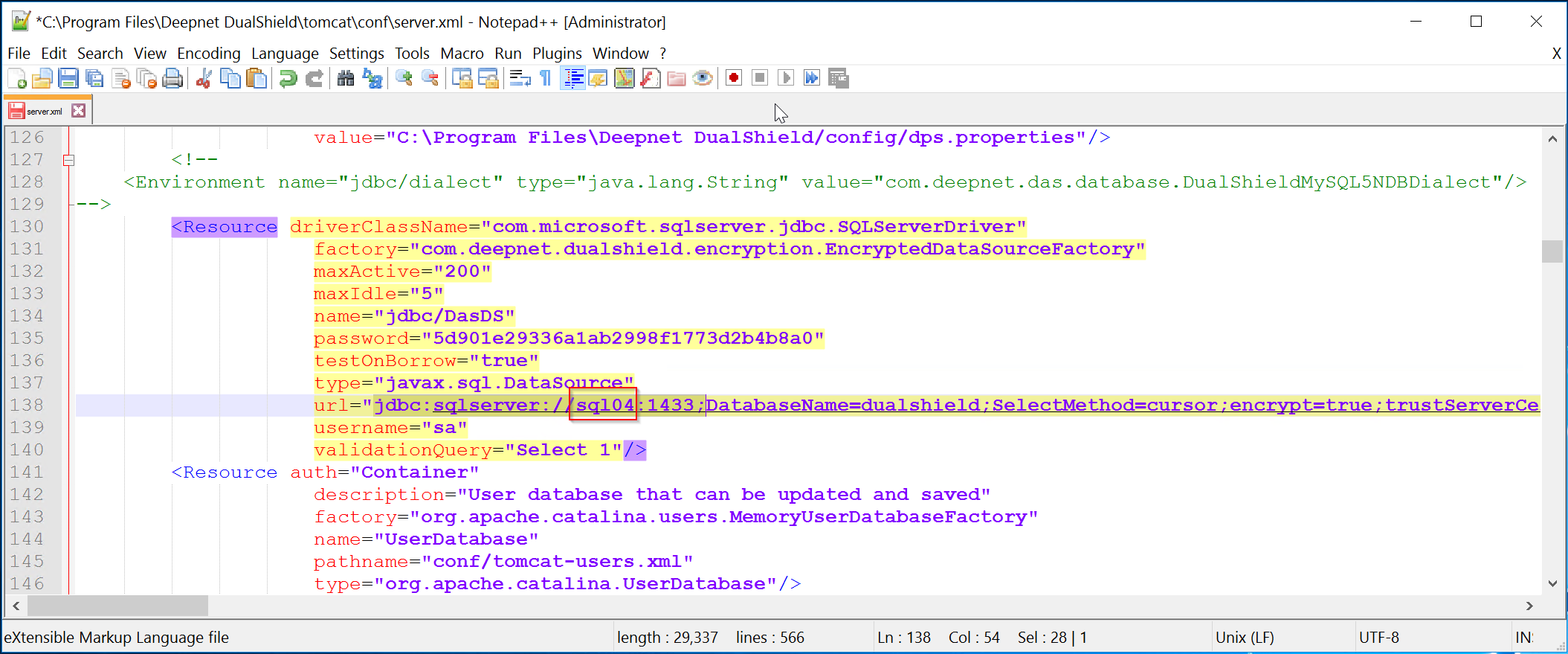Start macro recording with red dot icon
The width and height of the screenshot is (1568, 654).
coord(734,78)
